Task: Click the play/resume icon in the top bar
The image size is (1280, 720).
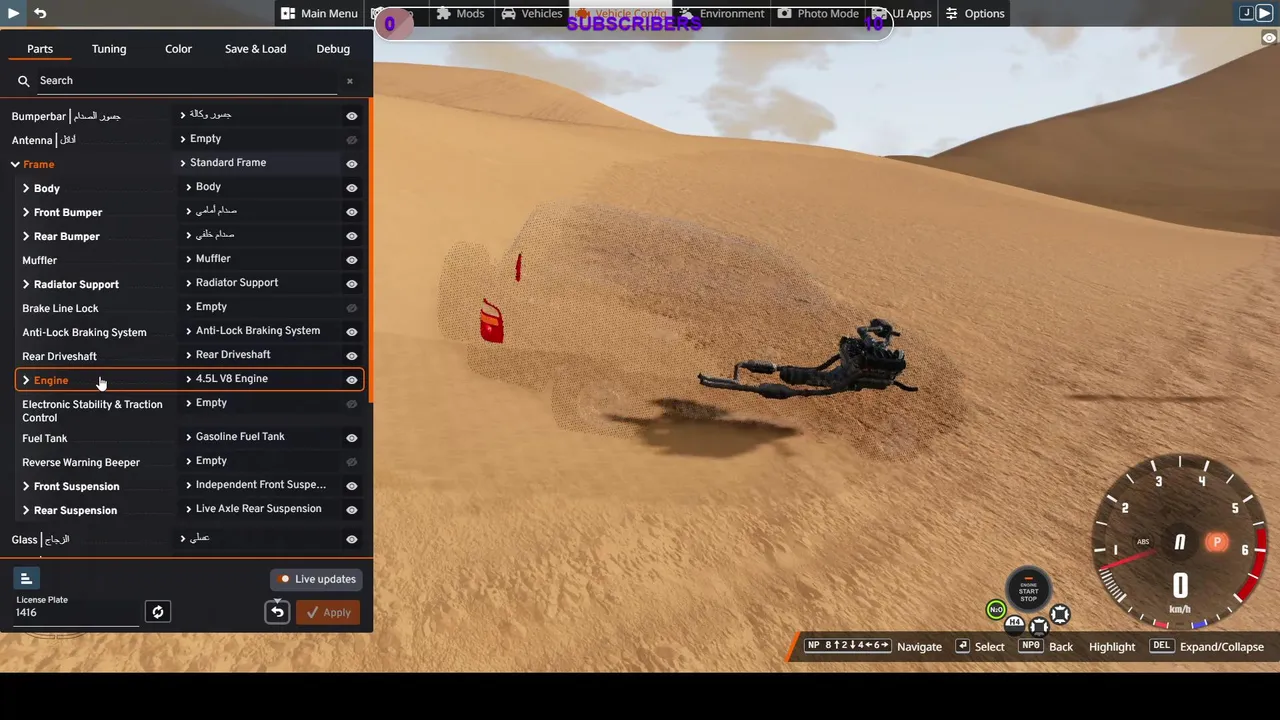Action: click(13, 13)
